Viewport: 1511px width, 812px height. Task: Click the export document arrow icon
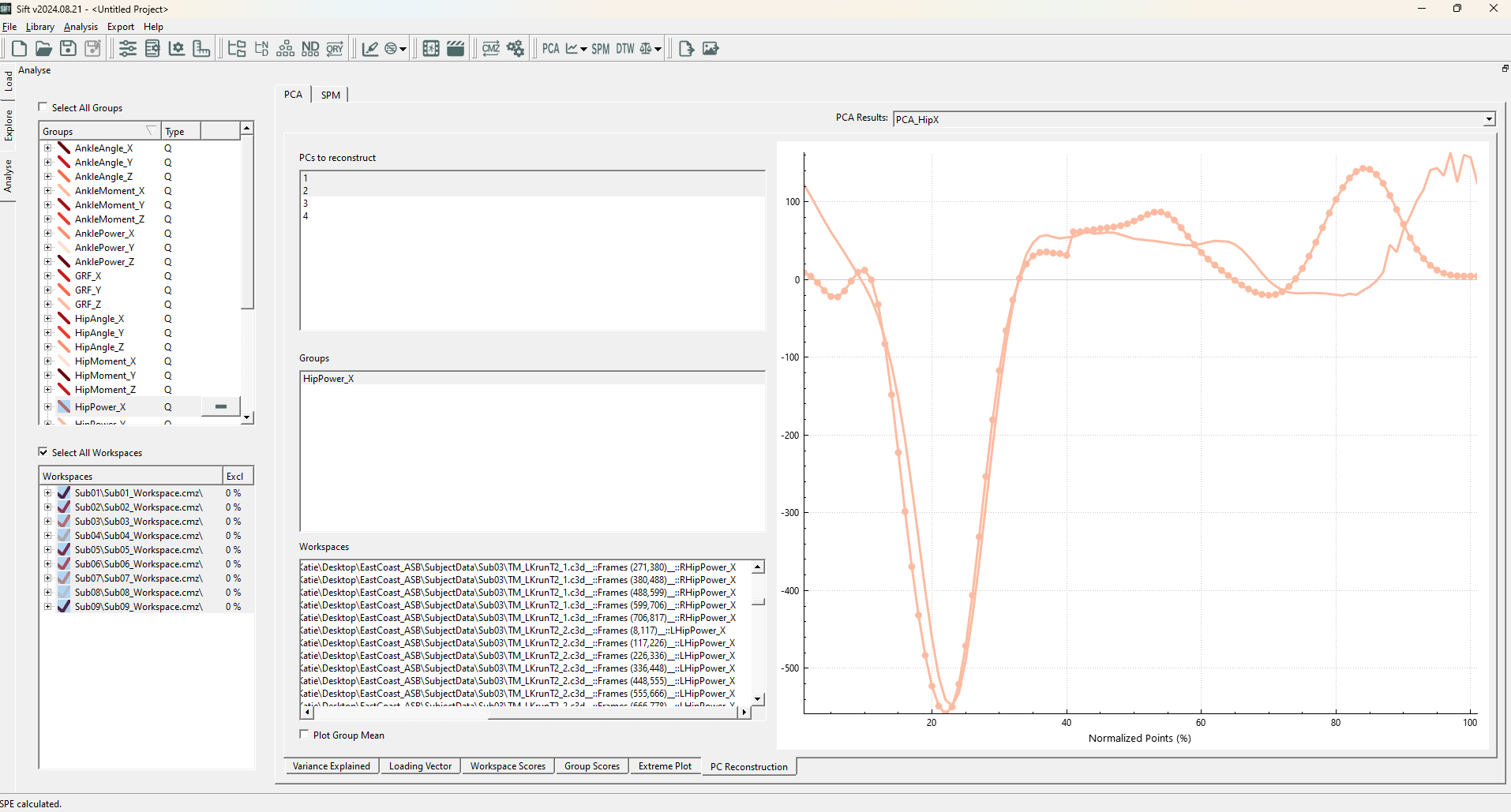tap(686, 48)
